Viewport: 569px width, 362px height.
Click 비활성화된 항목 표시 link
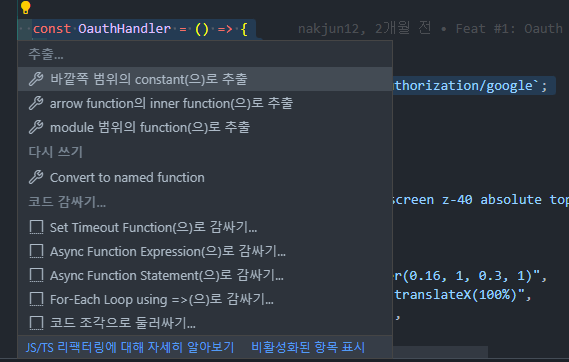pos(308,347)
